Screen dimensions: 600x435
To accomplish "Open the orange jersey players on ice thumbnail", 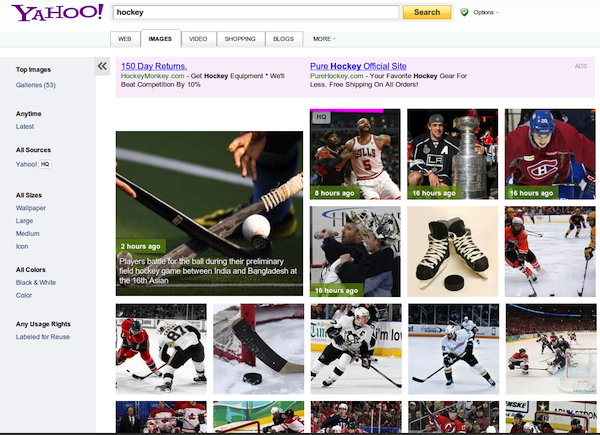I will pyautogui.click(x=550, y=251).
